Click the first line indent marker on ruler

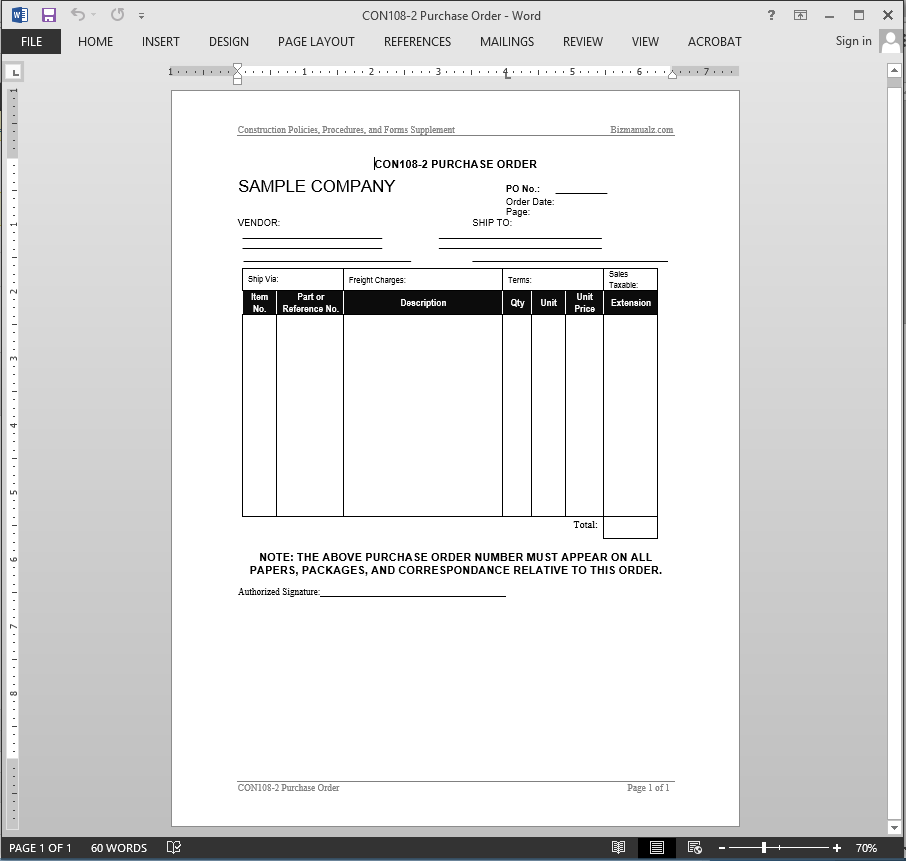click(x=237, y=66)
